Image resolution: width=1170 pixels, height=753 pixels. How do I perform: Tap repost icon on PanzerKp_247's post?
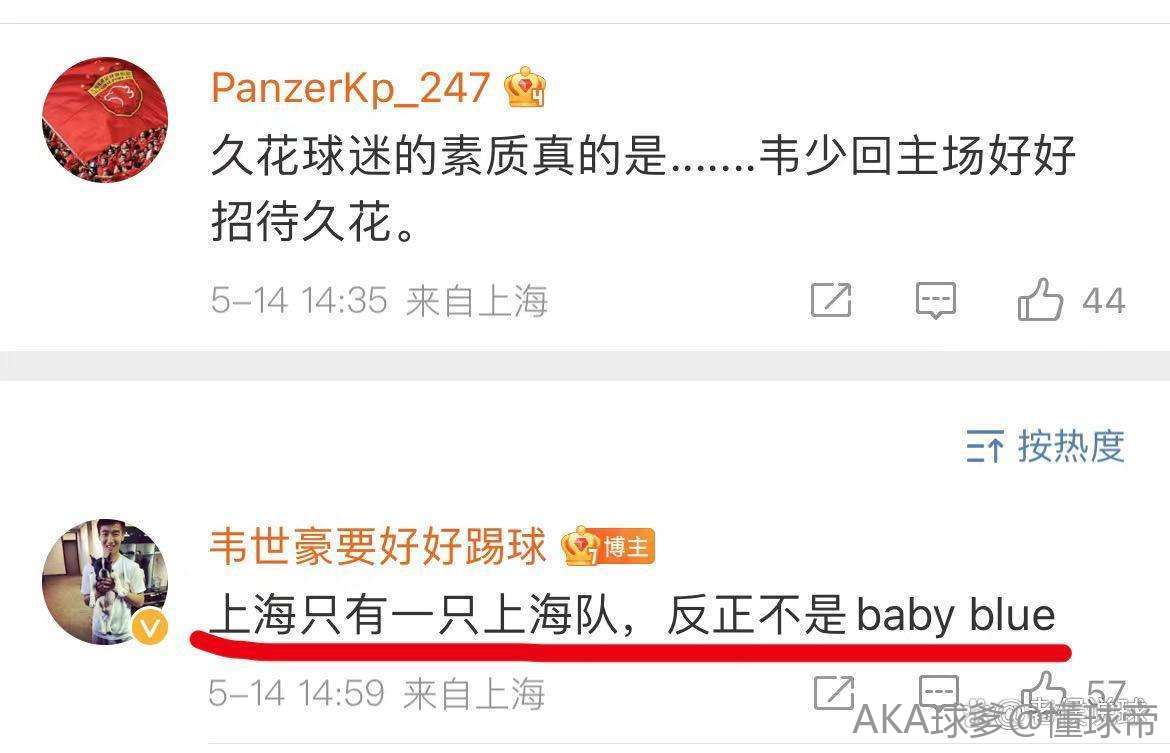tap(831, 300)
